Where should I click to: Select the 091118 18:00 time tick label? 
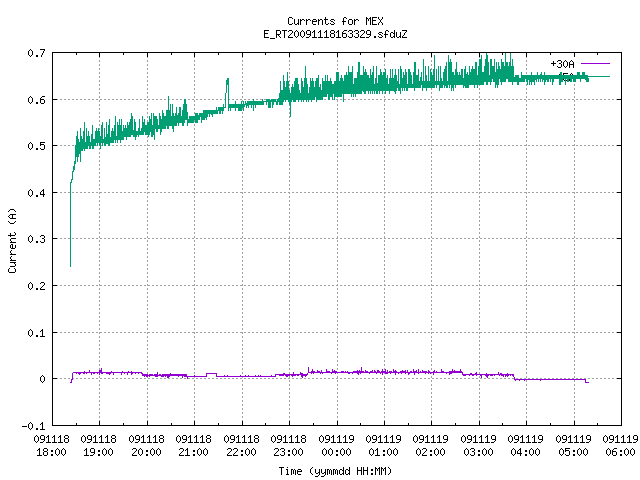(51, 446)
